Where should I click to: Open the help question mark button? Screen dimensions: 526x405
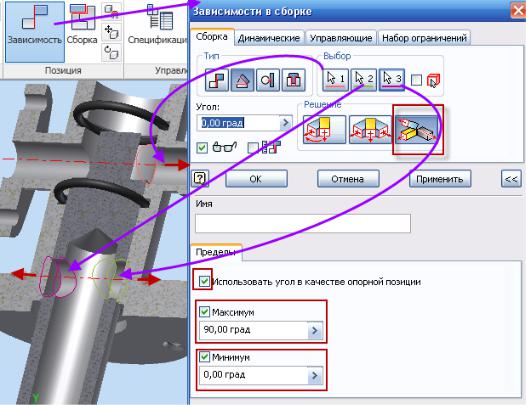200,178
